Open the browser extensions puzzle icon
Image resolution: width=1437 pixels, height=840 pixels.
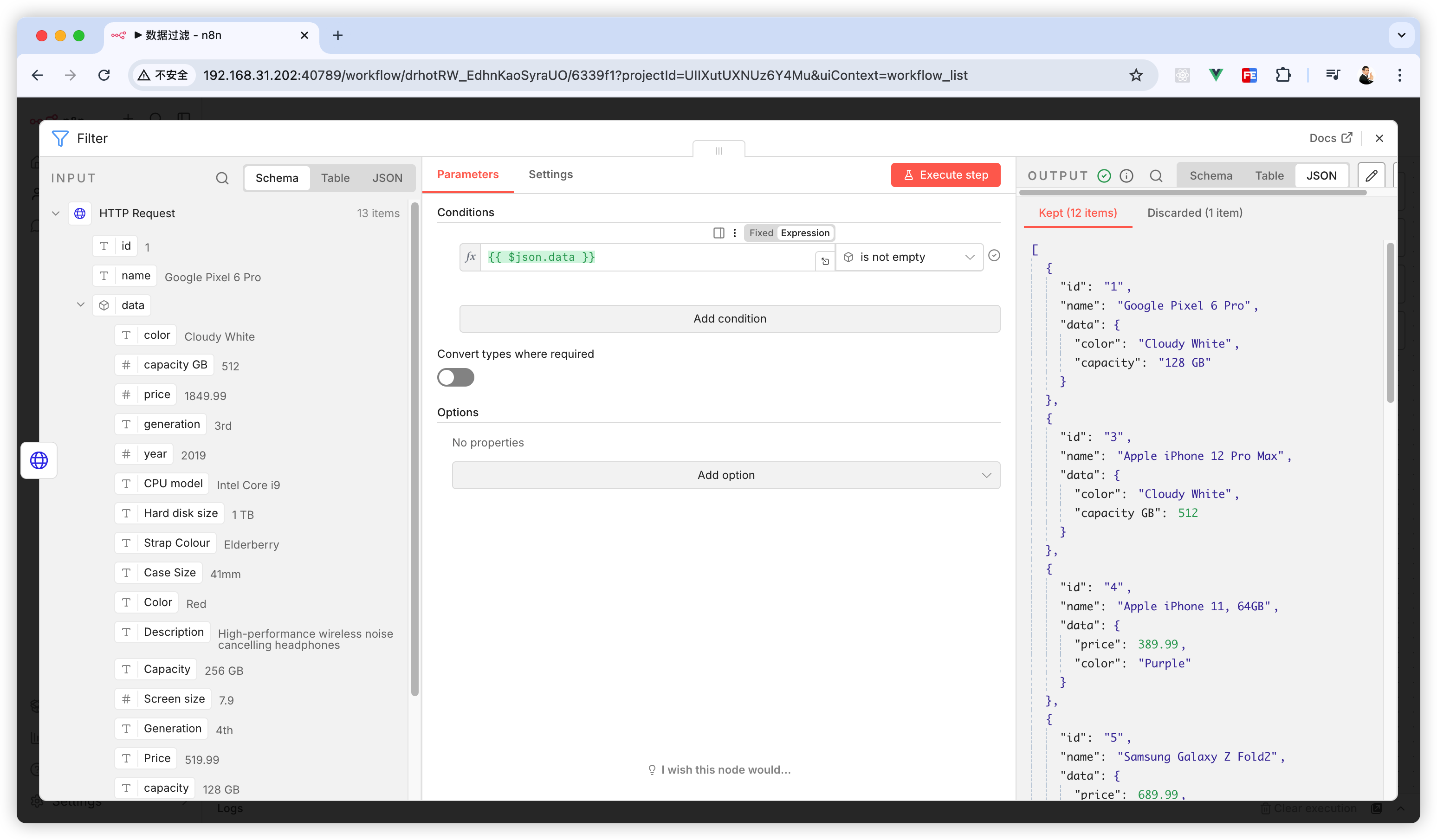(1283, 75)
